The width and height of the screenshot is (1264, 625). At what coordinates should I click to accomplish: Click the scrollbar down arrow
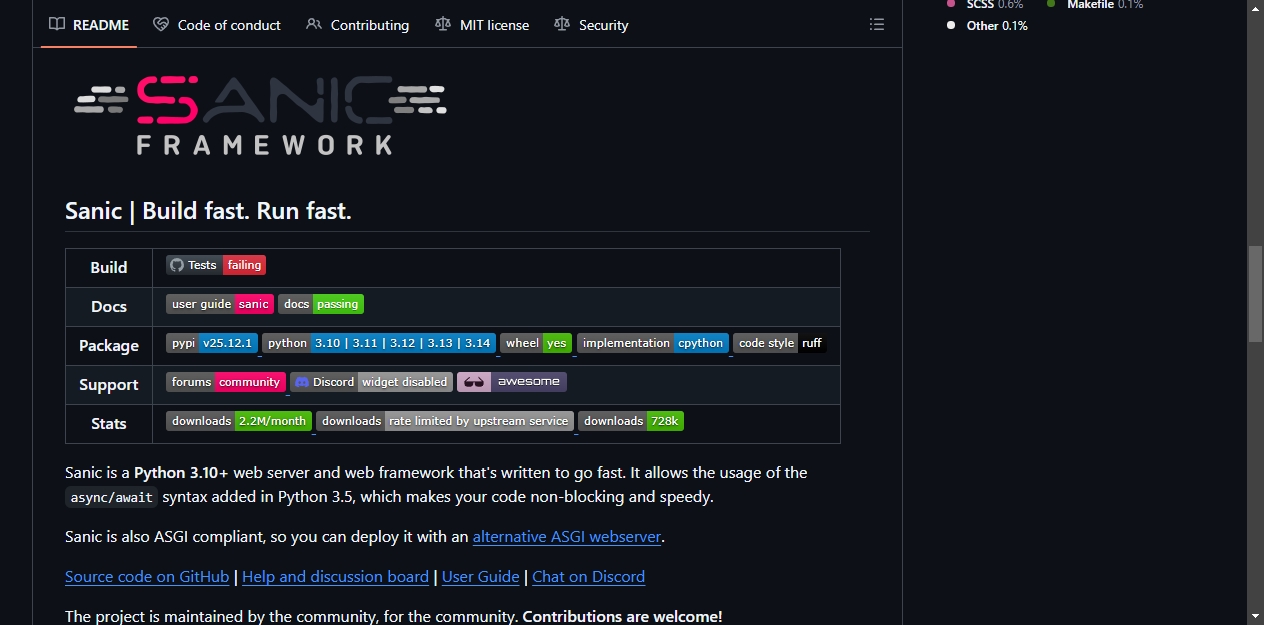click(1255, 615)
